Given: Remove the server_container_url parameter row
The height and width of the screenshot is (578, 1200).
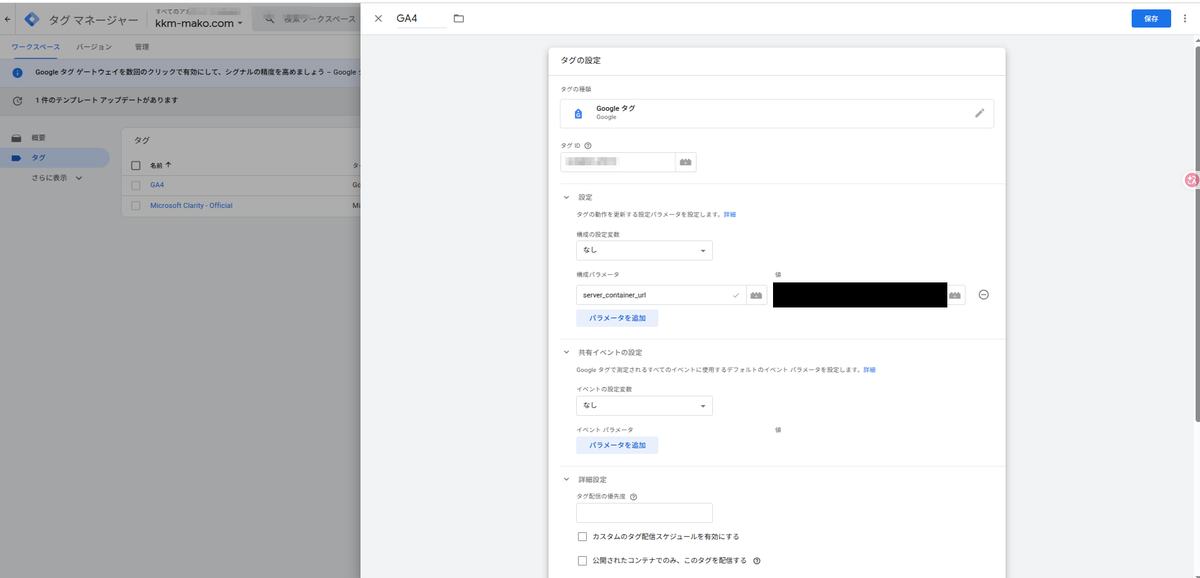Looking at the screenshot, I should click(x=984, y=295).
